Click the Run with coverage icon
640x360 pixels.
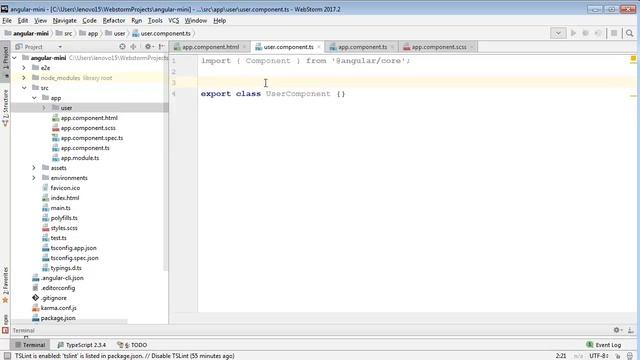point(598,33)
